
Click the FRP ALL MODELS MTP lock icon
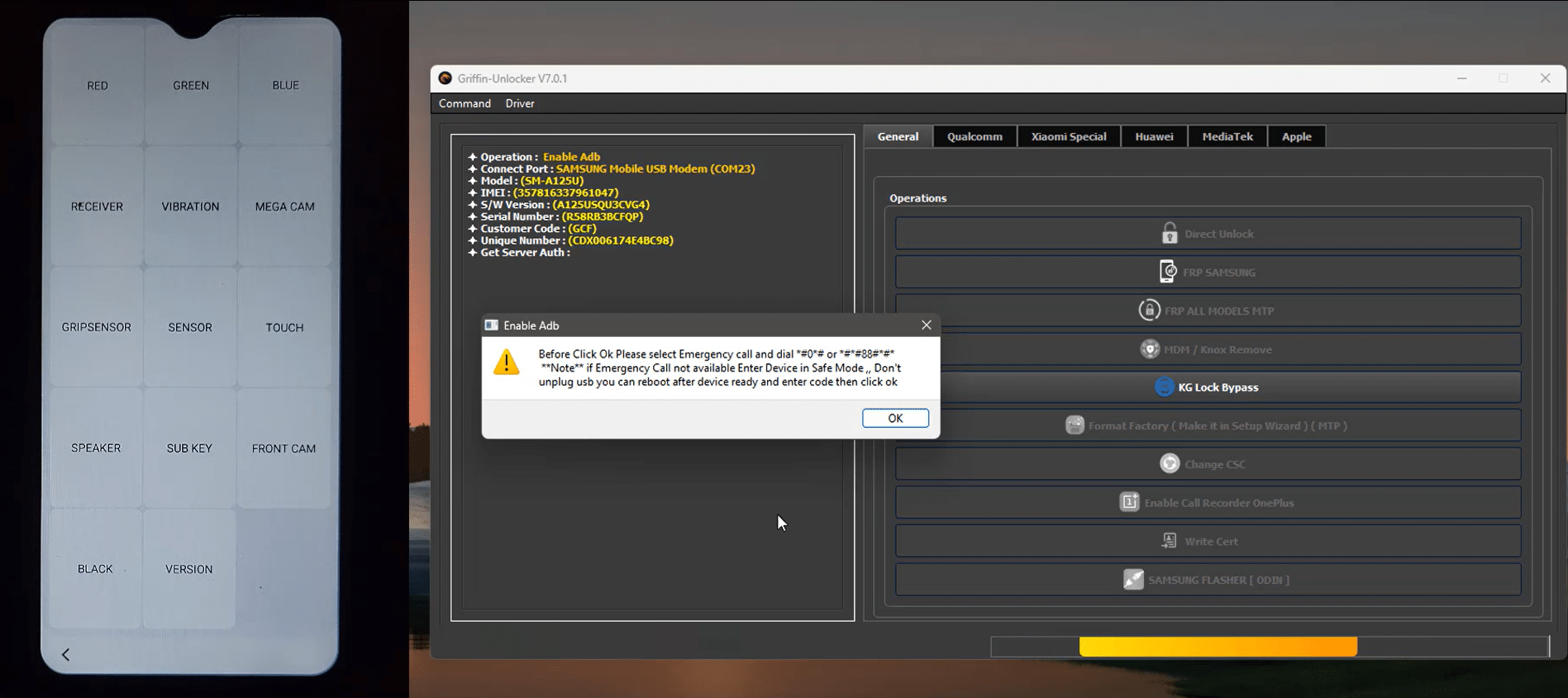pos(1149,310)
